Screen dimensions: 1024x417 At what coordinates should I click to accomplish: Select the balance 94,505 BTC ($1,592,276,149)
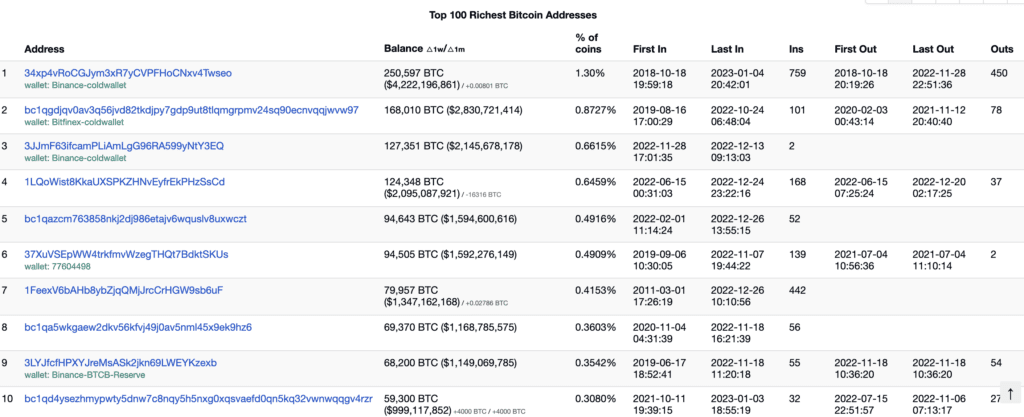click(x=450, y=254)
